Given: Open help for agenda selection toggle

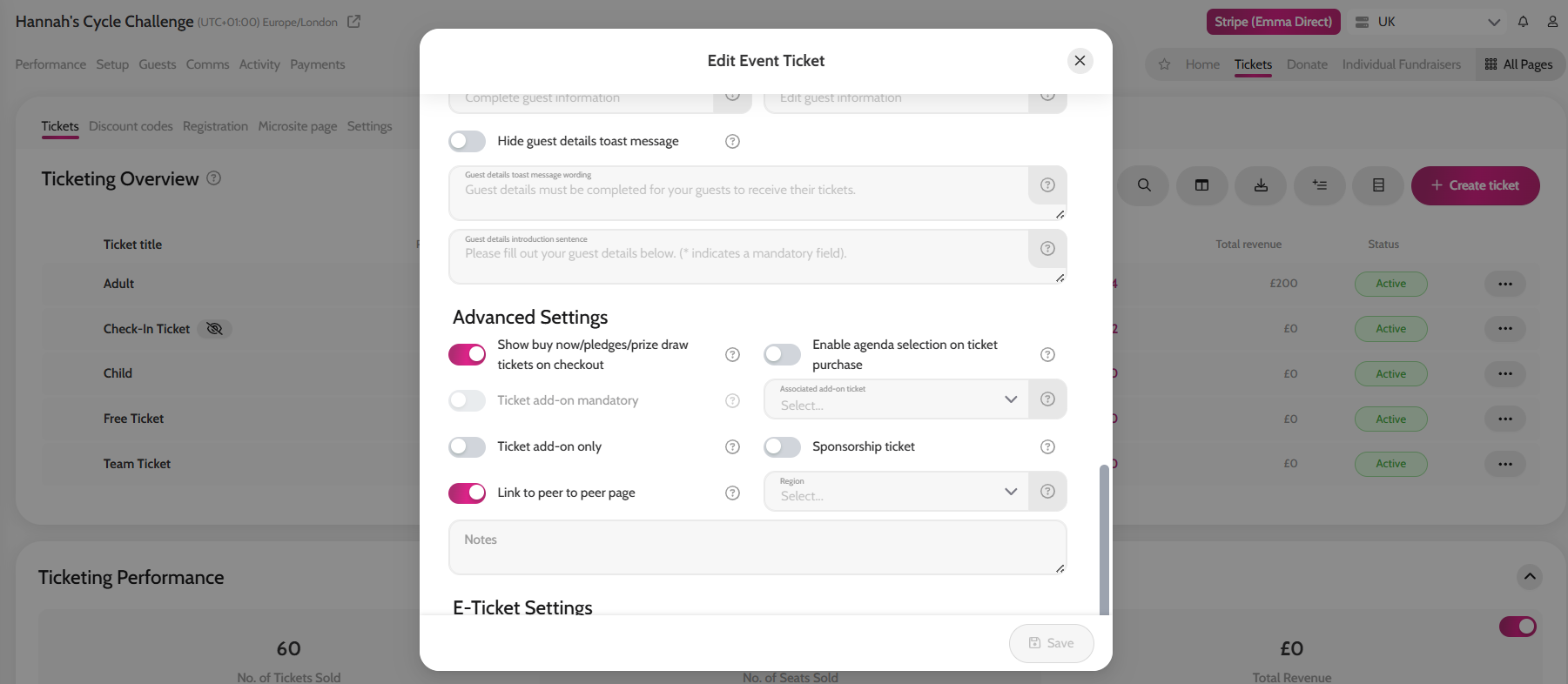Looking at the screenshot, I should 1047,354.
